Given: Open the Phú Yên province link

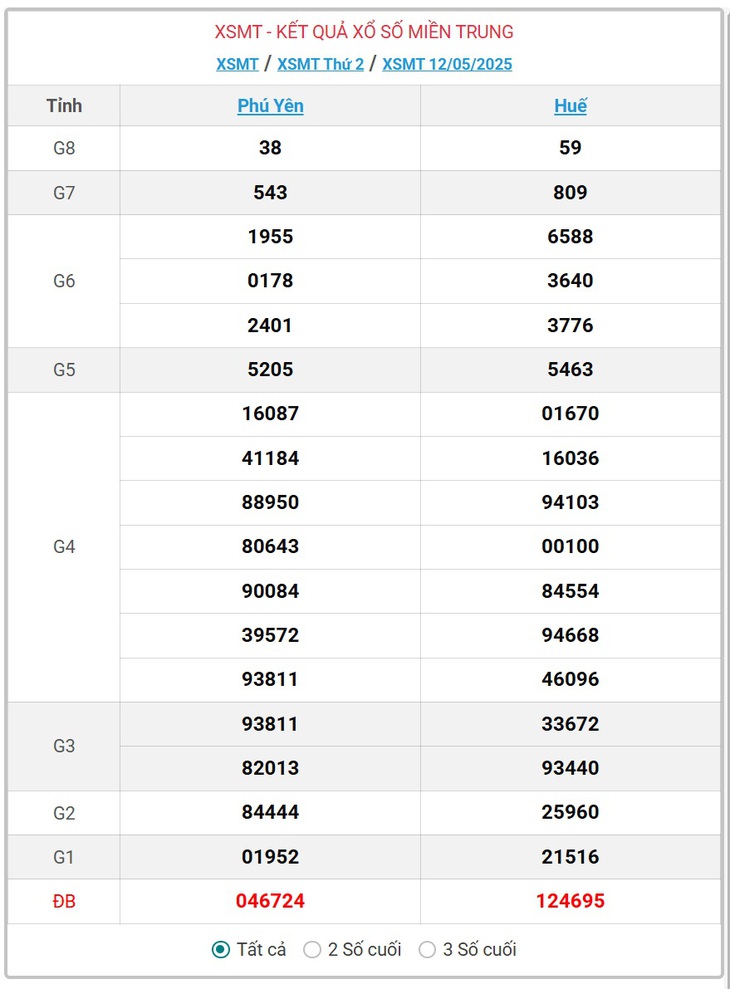Looking at the screenshot, I should coord(270,105).
